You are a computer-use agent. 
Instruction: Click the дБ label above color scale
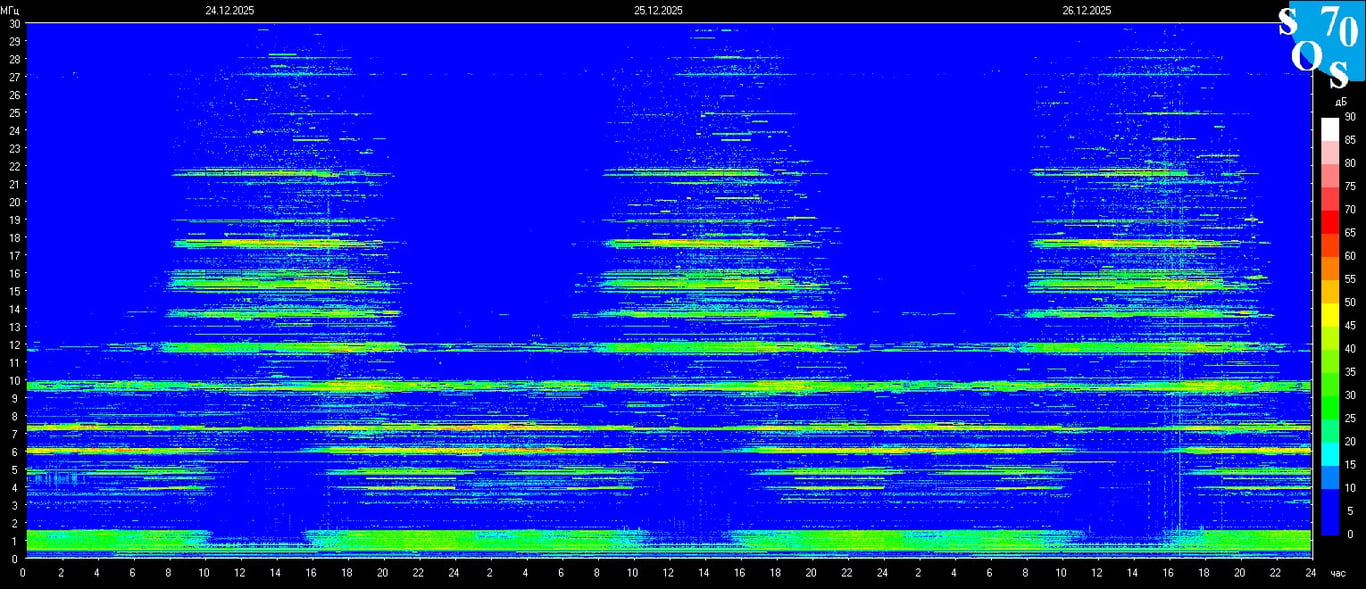(x=1338, y=102)
